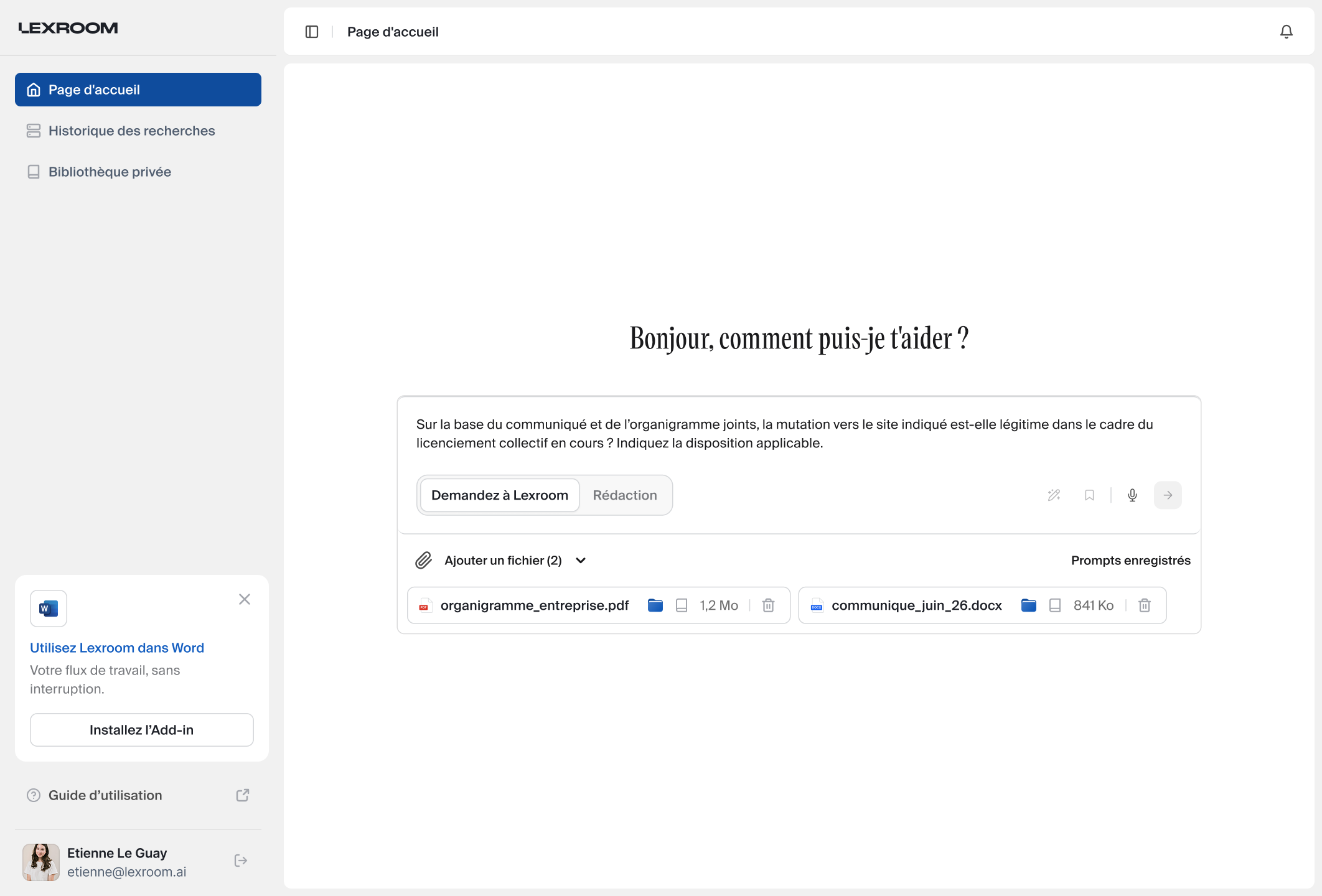1322x896 pixels.
Task: Click external link icon next to Guide d'utilisation
Action: 243,795
